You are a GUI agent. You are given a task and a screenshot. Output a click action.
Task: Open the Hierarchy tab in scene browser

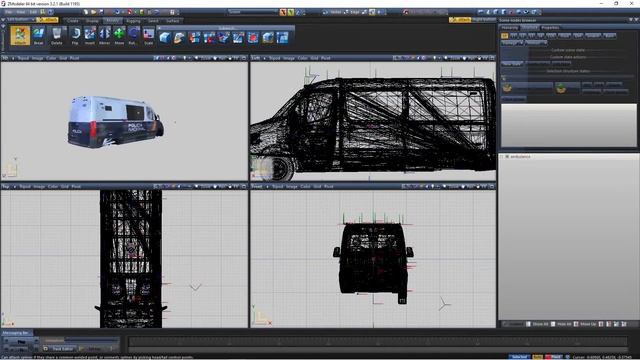(509, 28)
